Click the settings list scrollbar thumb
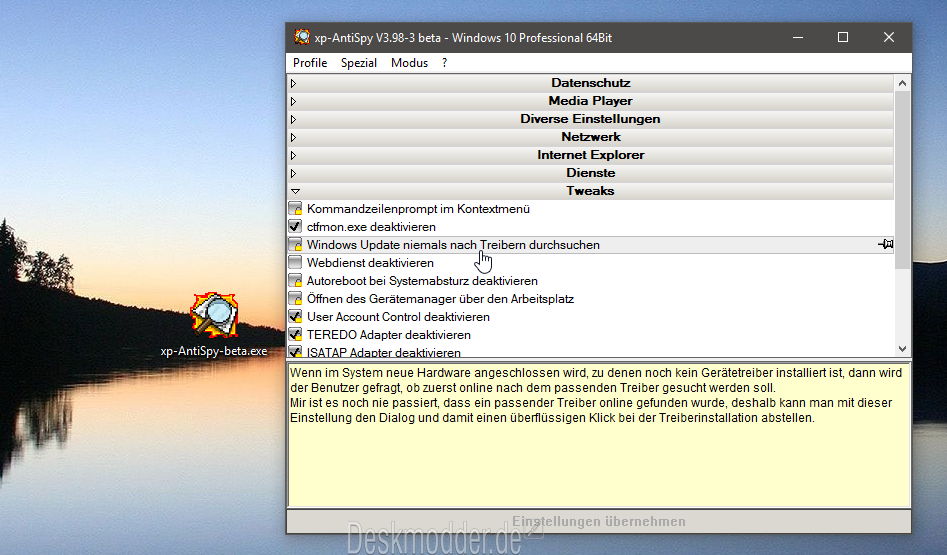This screenshot has width=947, height=555. [x=902, y=180]
